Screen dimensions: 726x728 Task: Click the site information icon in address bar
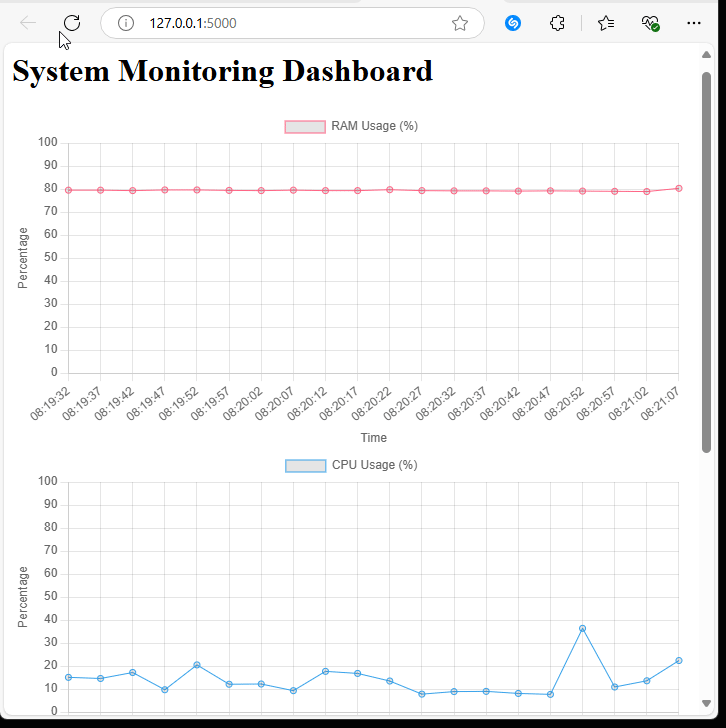click(x=126, y=23)
